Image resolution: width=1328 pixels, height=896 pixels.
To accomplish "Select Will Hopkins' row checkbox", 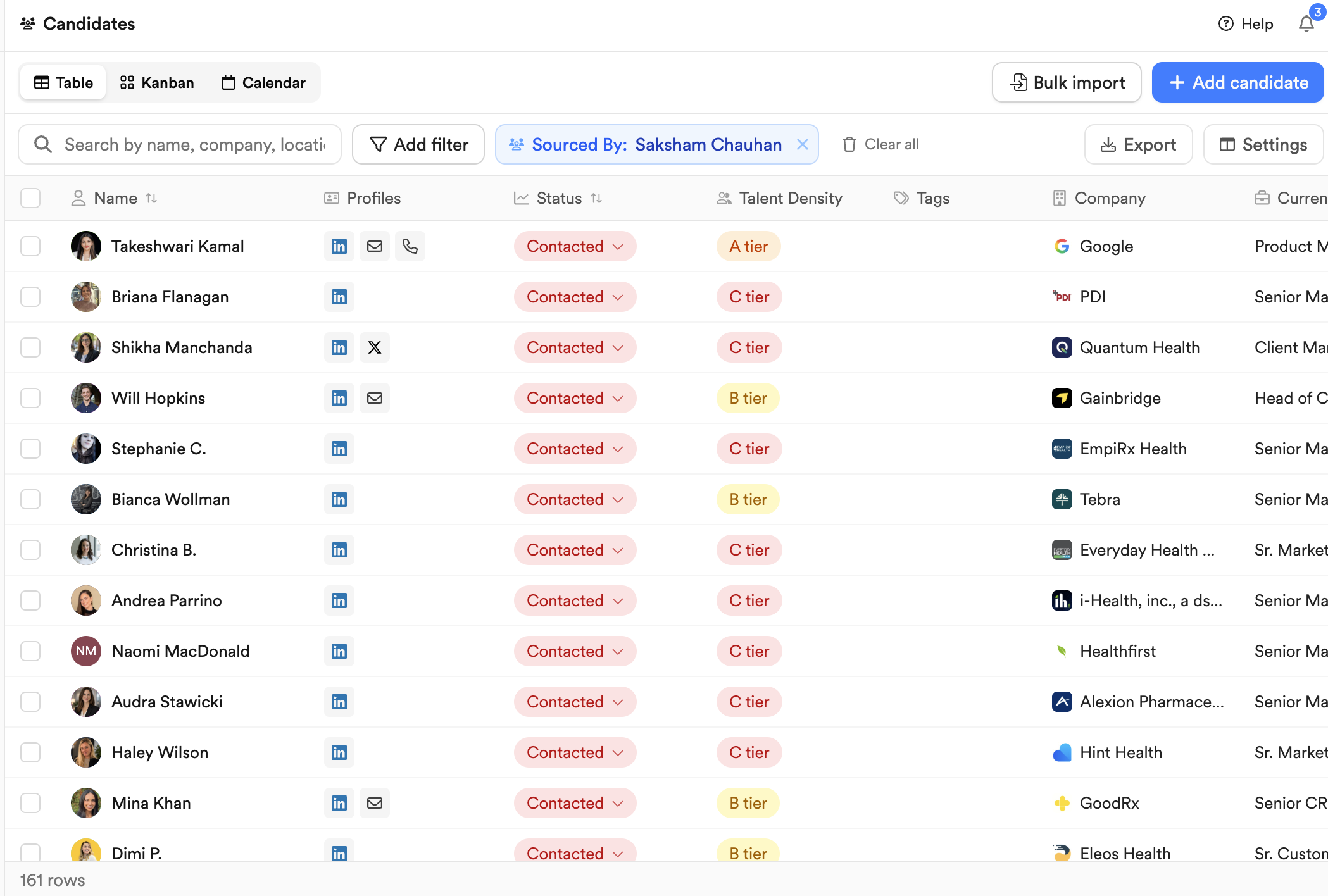I will point(30,398).
